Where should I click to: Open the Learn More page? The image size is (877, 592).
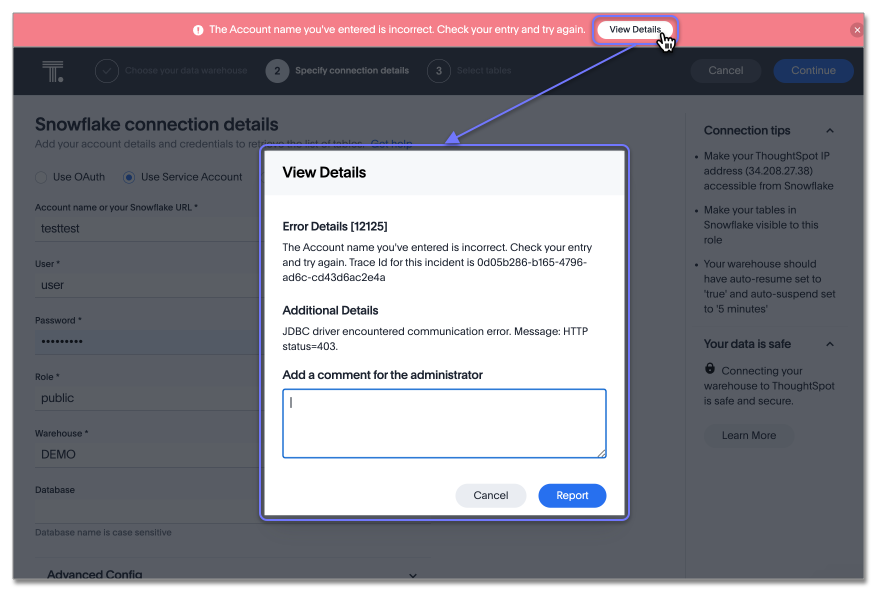click(x=748, y=435)
